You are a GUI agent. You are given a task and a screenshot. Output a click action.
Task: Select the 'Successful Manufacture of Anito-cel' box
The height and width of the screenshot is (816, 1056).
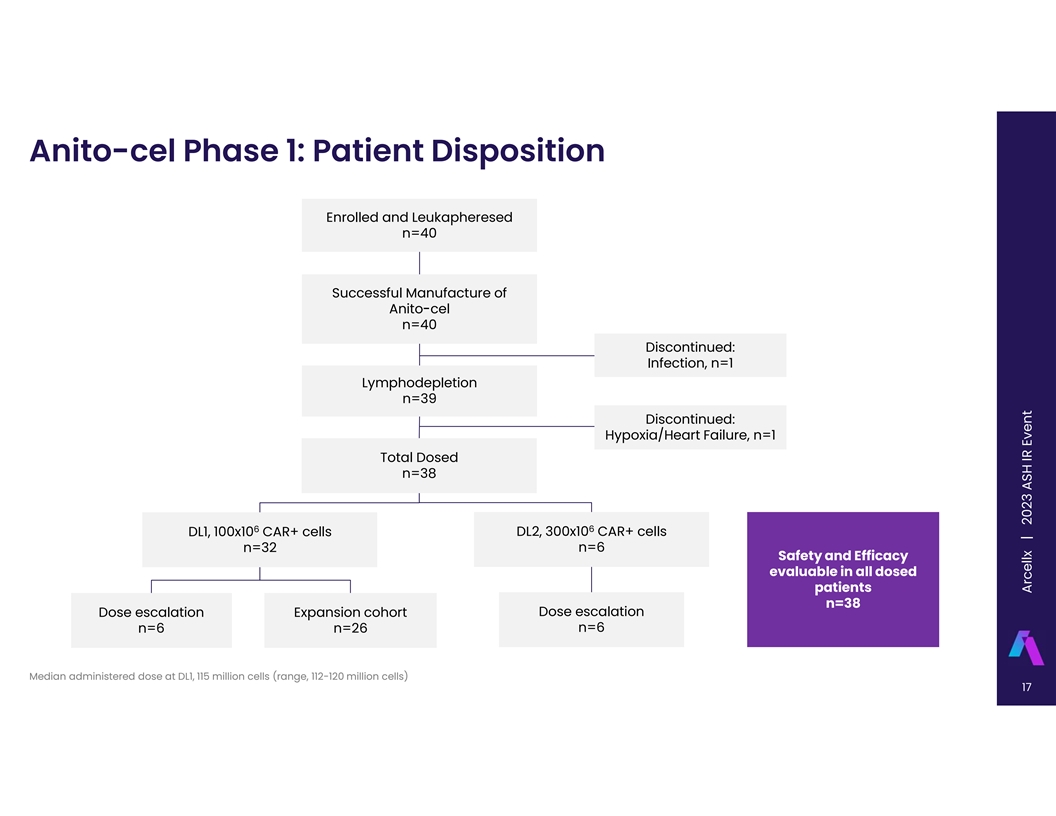pos(419,308)
